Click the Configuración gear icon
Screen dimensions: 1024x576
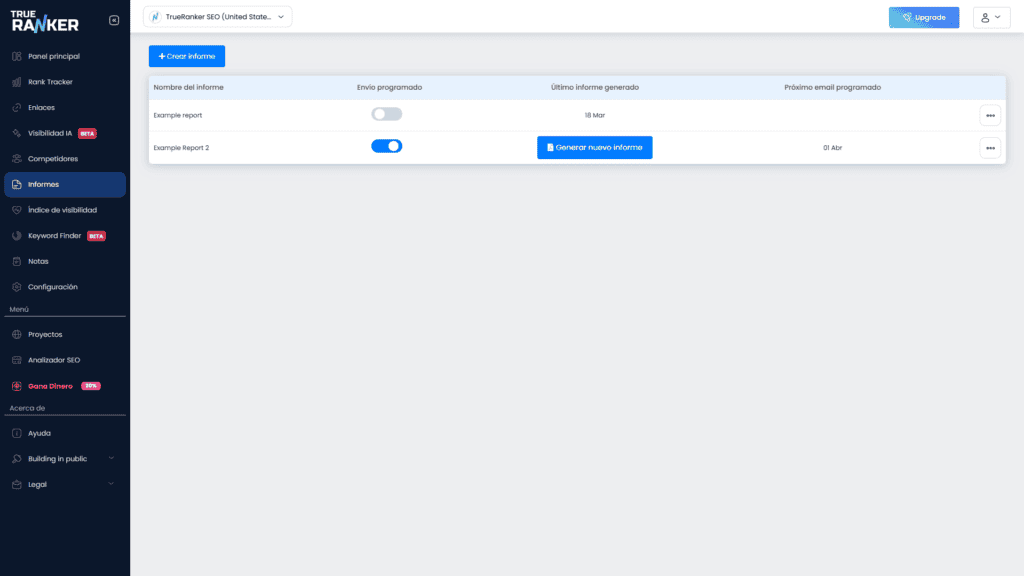(17, 287)
